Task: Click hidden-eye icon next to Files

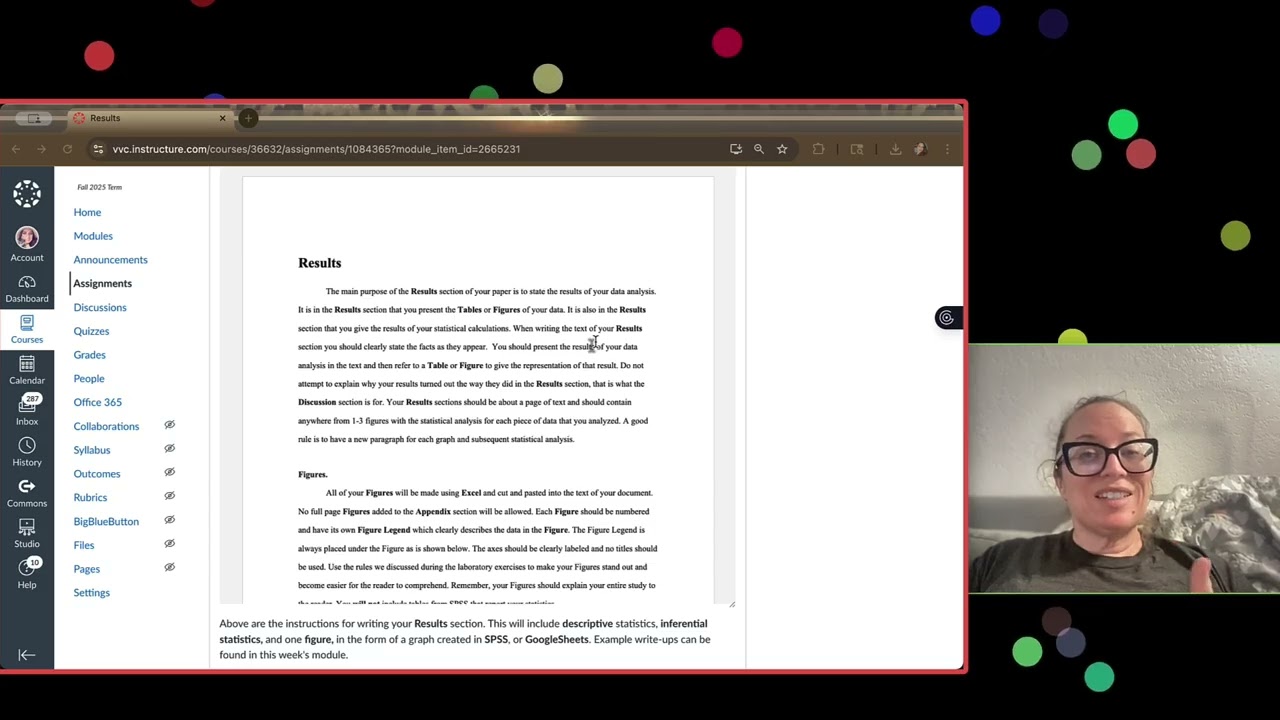Action: [170, 544]
